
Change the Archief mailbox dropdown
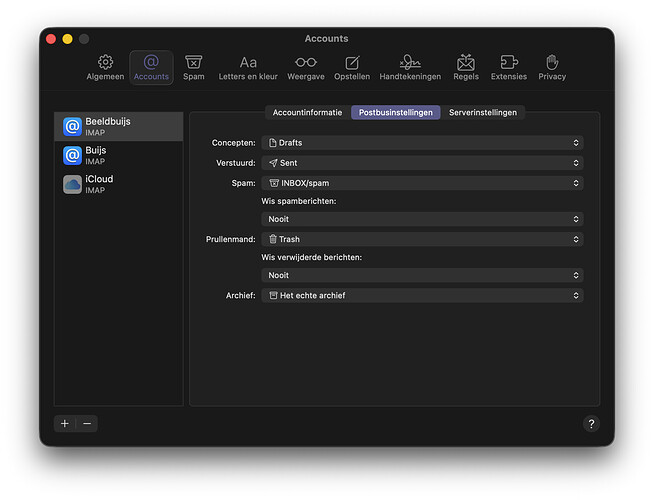[x=423, y=295]
